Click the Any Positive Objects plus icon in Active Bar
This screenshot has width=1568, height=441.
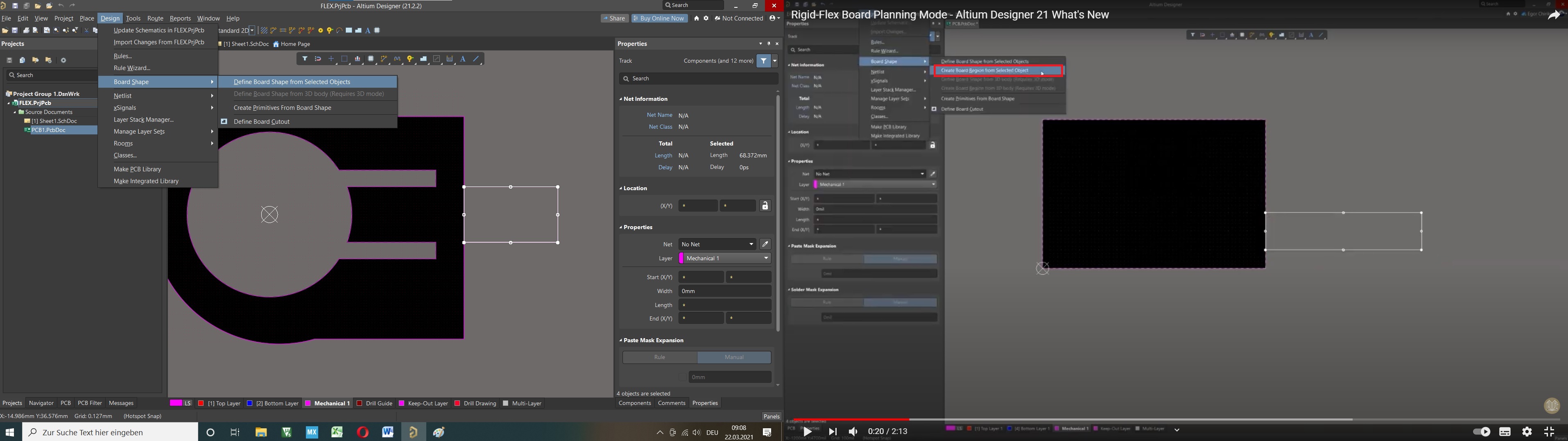(331, 59)
